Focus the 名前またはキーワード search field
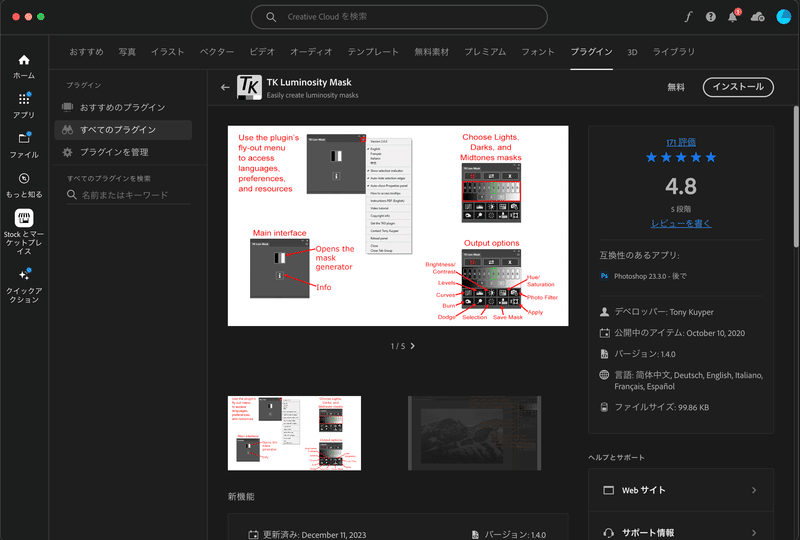Image resolution: width=800 pixels, height=540 pixels. (x=129, y=195)
